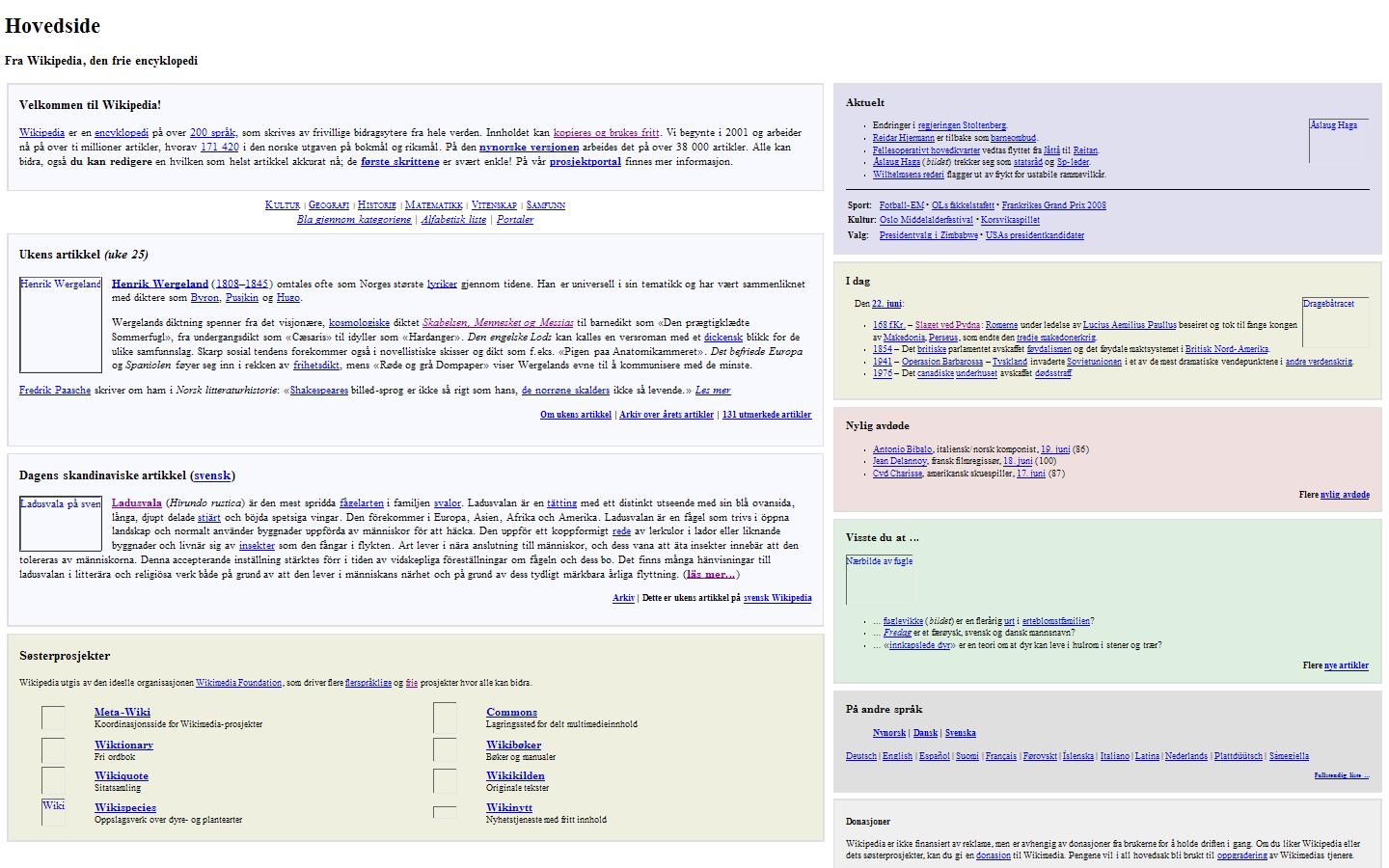Open the Wikinytt logo image placeholder
The height and width of the screenshot is (868, 1389).
pos(445,812)
